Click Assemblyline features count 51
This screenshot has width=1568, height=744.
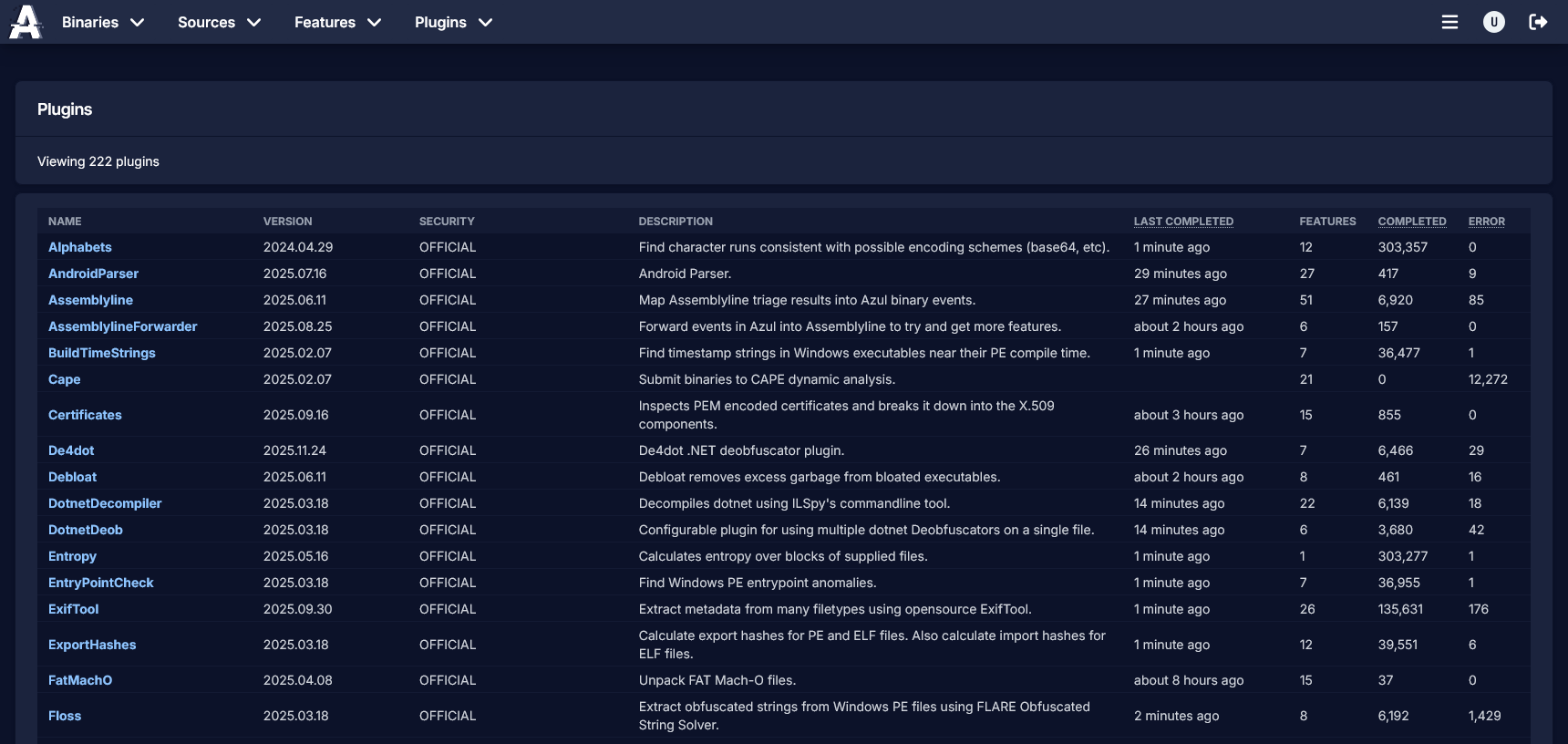pyautogui.click(x=1306, y=300)
